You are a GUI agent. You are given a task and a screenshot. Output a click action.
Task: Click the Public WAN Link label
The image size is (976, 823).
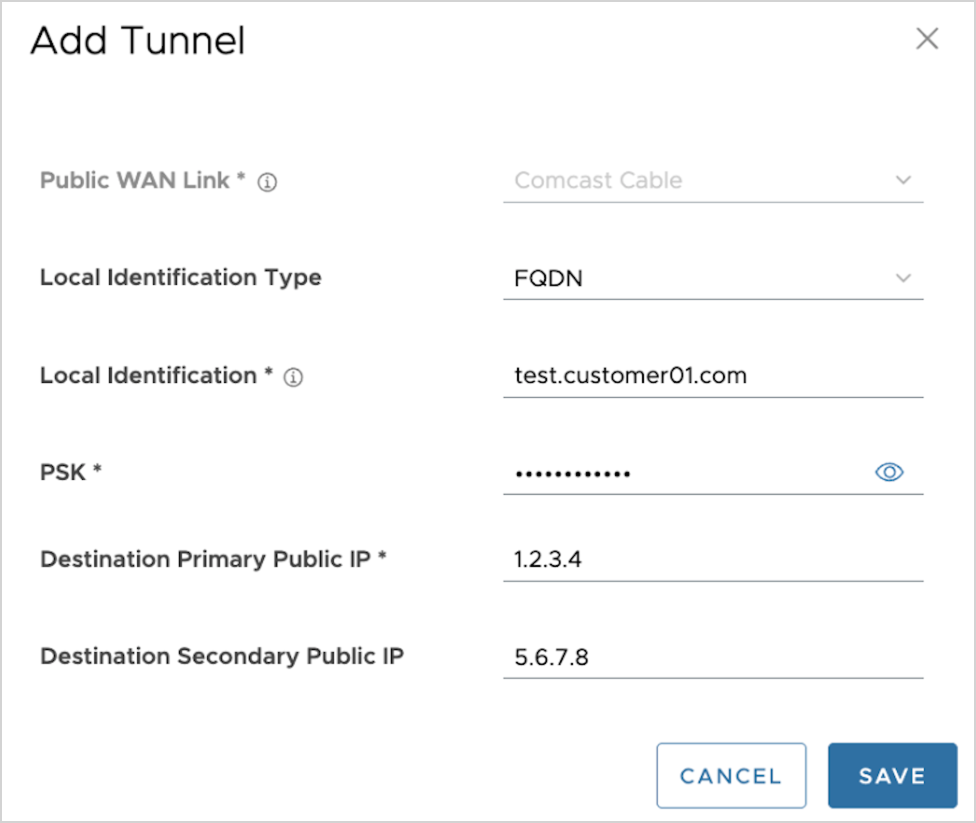pos(142,181)
